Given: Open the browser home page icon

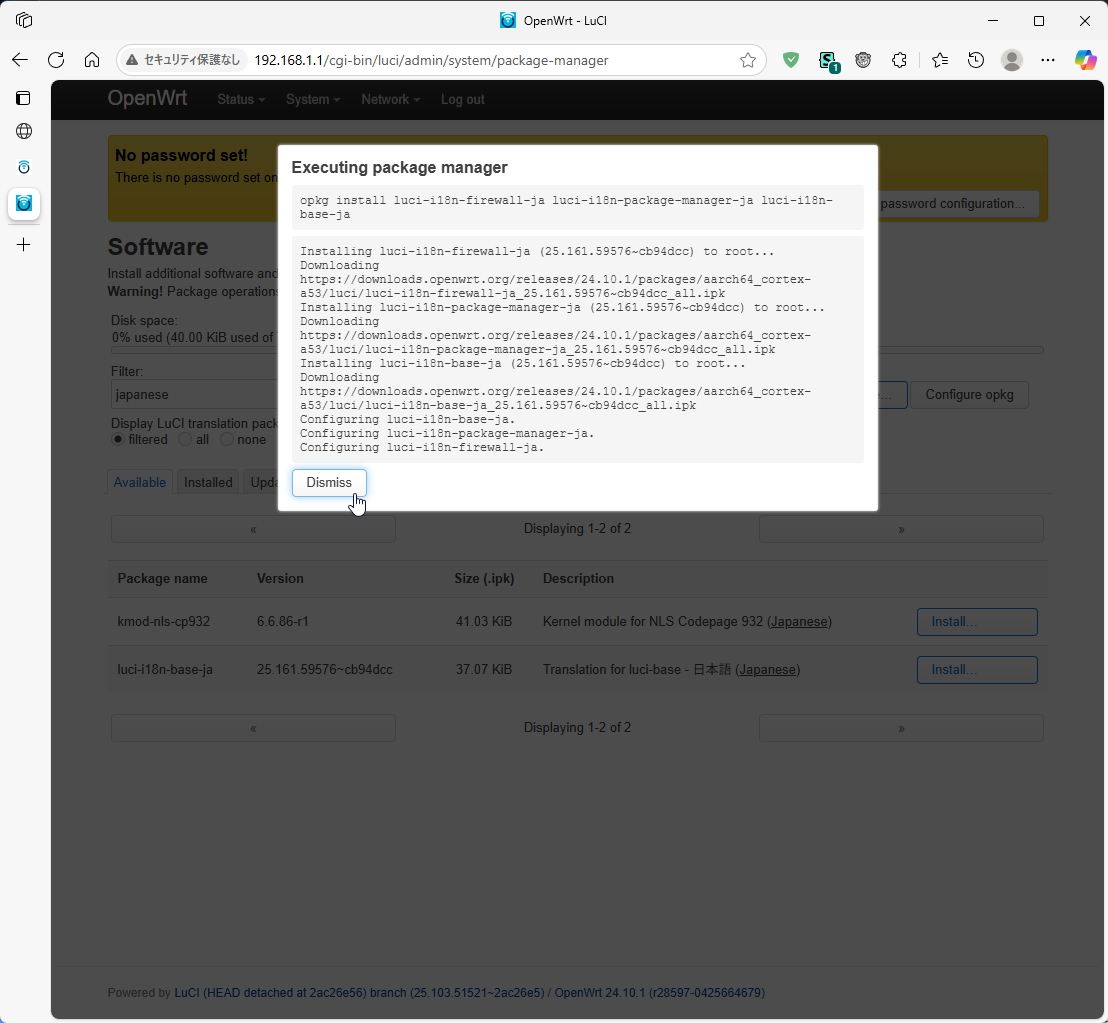Looking at the screenshot, I should (x=92, y=60).
